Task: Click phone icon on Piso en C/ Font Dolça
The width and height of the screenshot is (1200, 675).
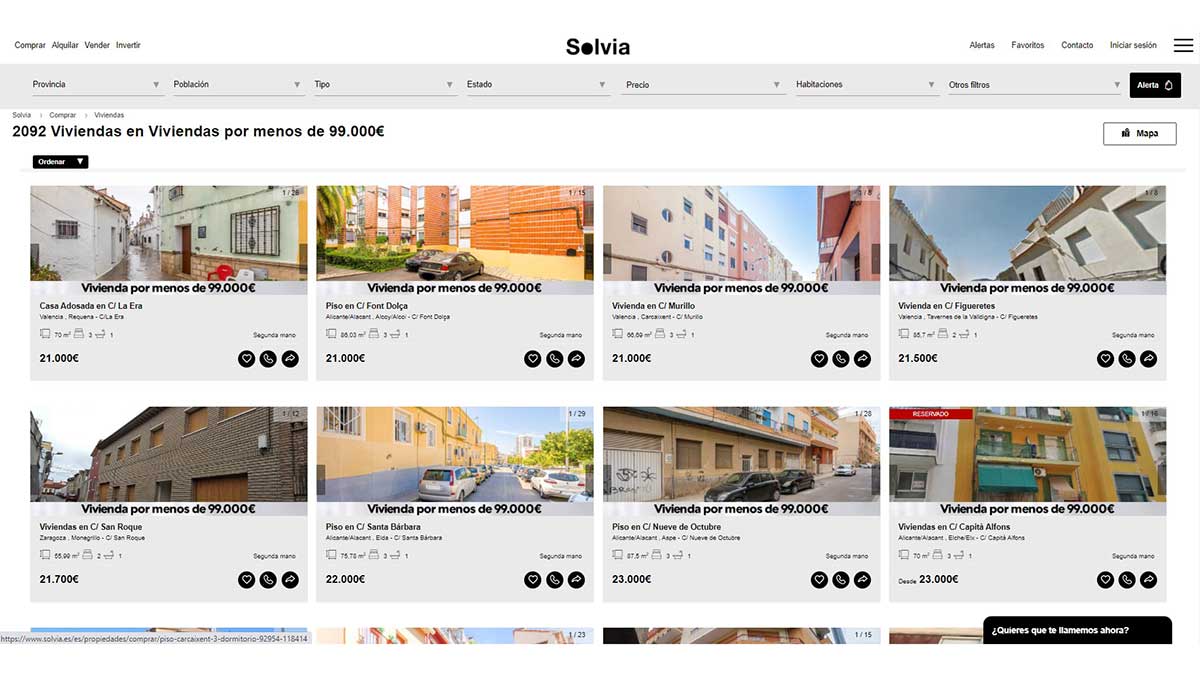Action: (555, 358)
